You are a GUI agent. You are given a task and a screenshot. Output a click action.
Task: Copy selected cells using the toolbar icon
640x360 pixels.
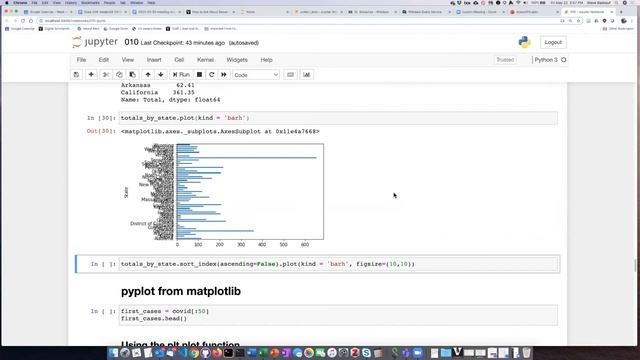tap(119, 75)
